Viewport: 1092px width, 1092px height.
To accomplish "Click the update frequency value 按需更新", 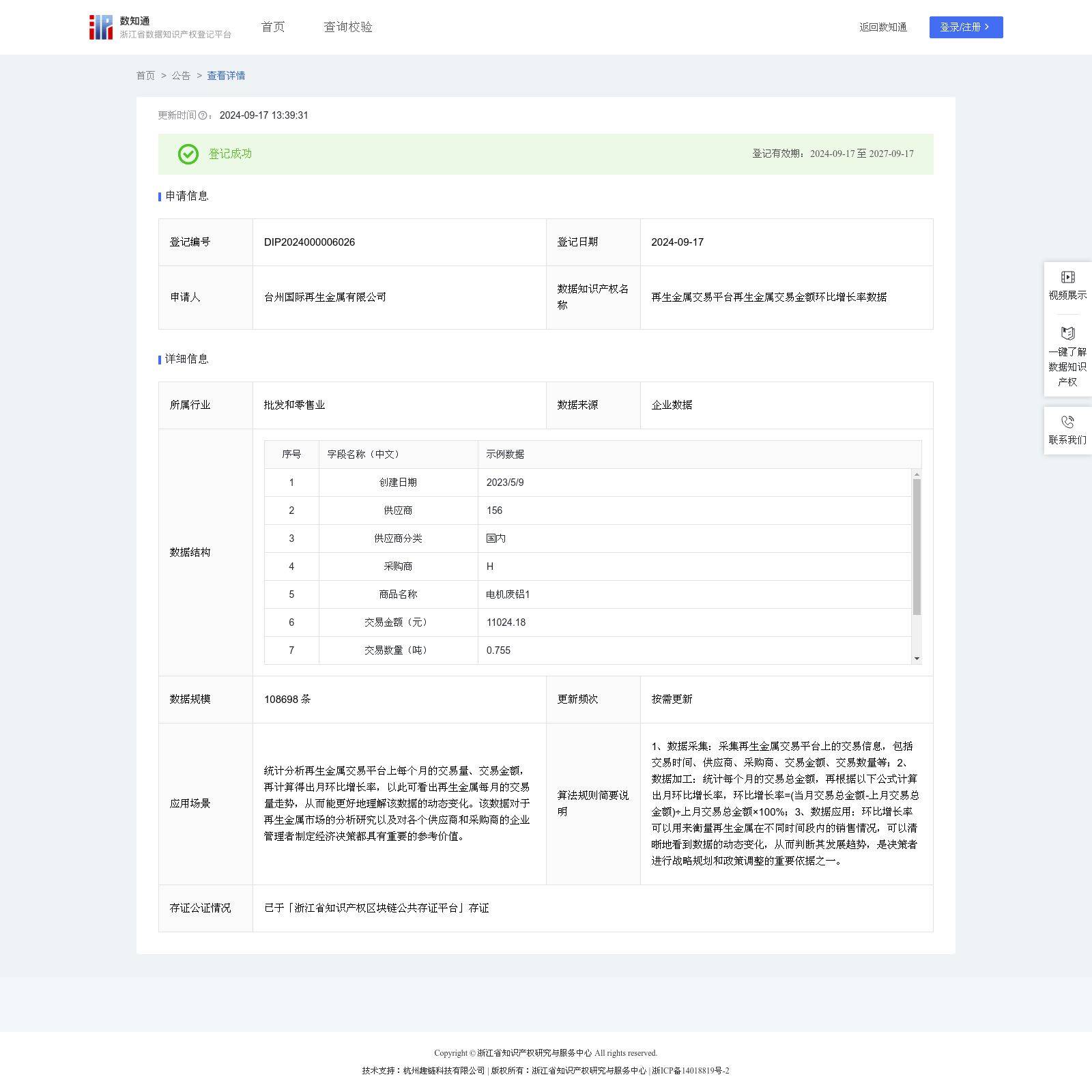I will pyautogui.click(x=672, y=699).
